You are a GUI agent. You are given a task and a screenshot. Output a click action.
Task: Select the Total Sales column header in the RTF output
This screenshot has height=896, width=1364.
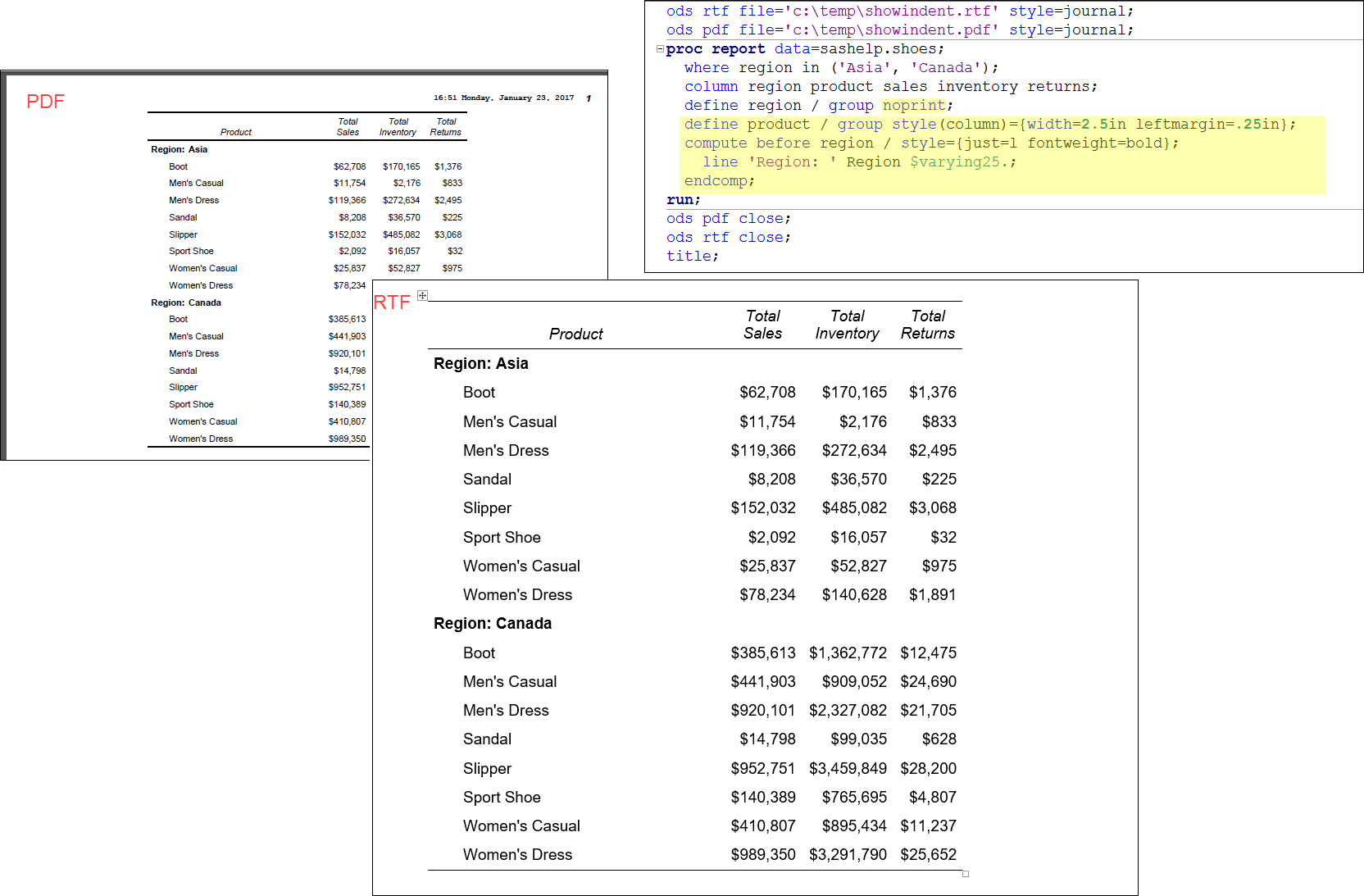(x=763, y=325)
